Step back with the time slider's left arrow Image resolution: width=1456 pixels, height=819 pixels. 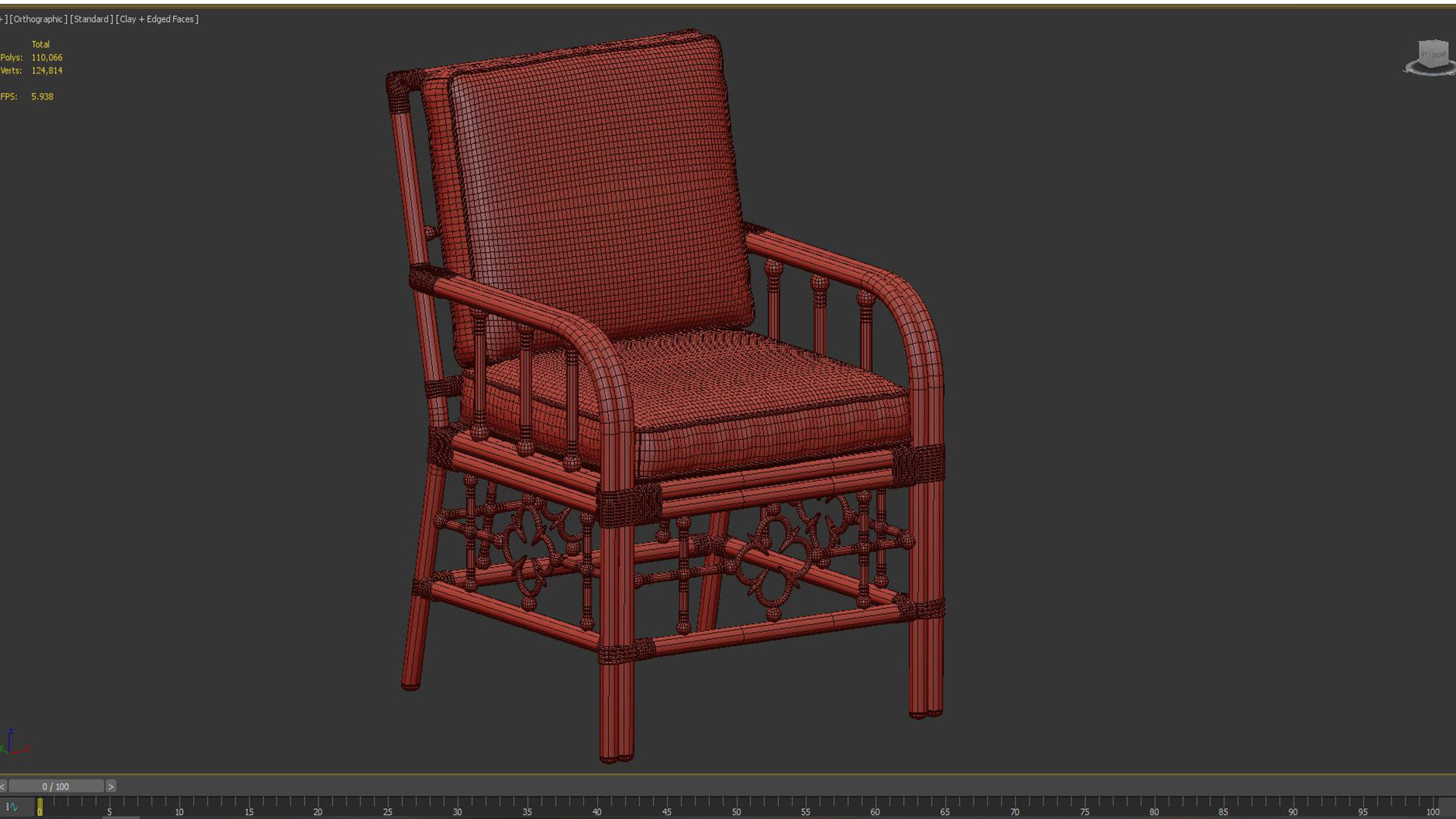(x=3, y=786)
